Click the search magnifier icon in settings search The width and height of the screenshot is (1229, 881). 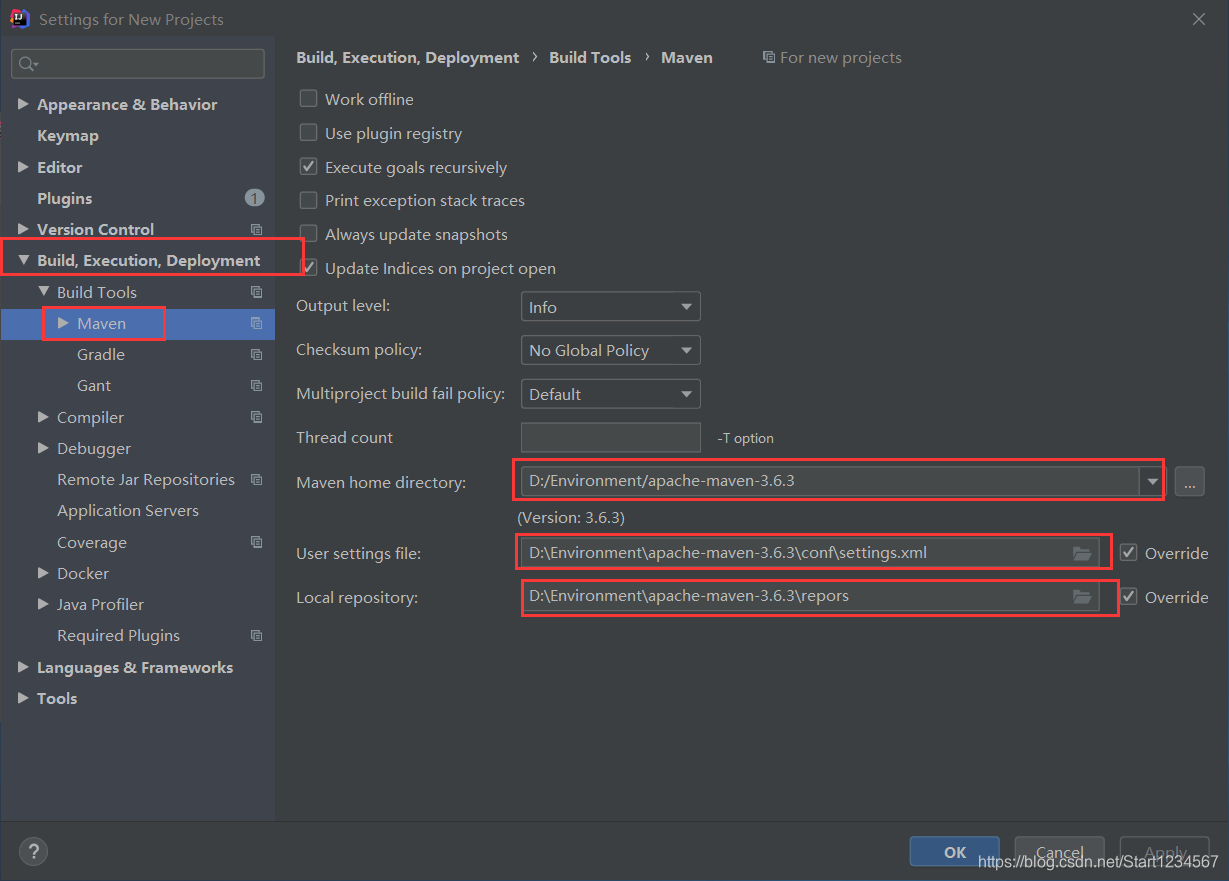point(27,64)
